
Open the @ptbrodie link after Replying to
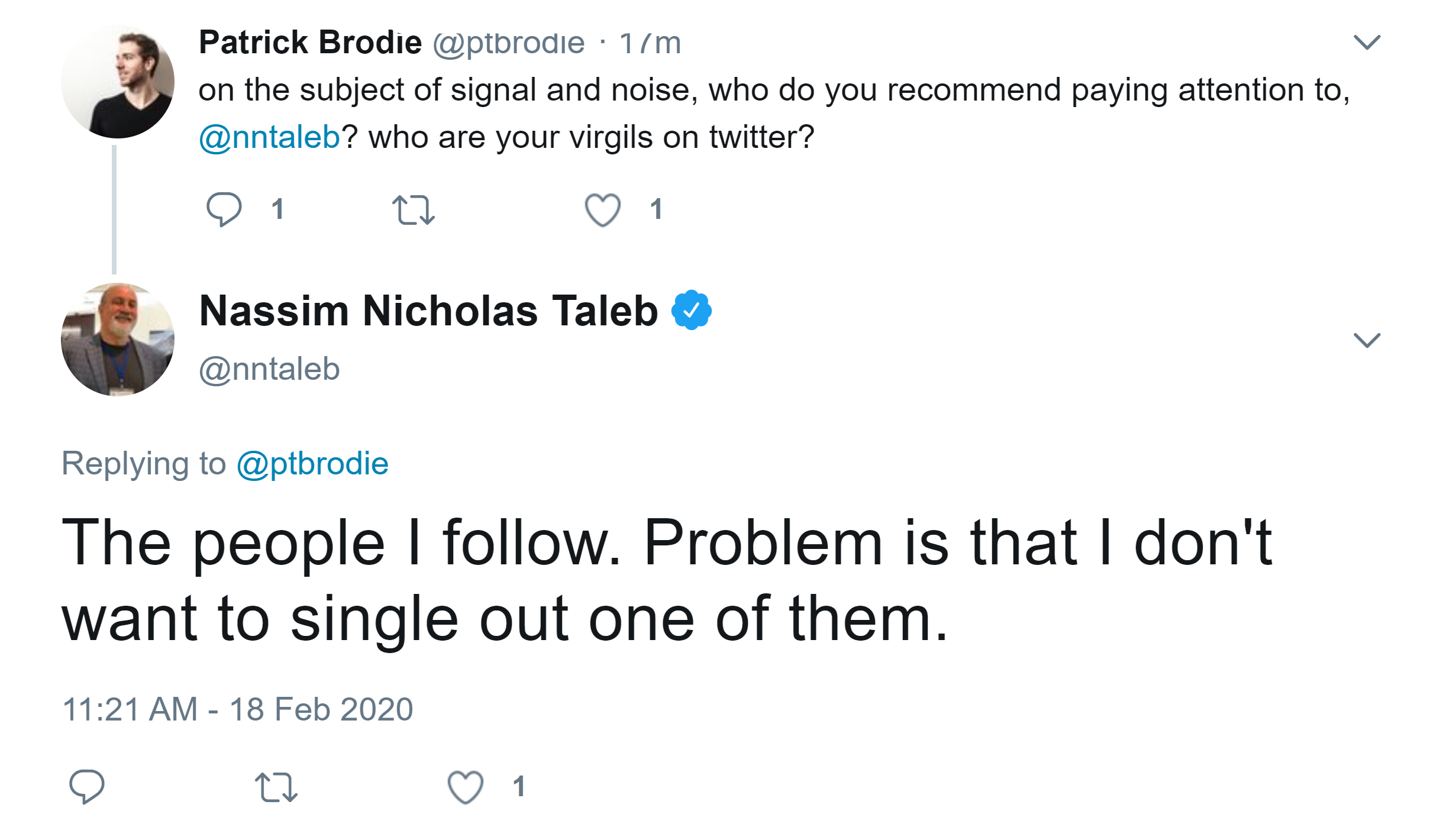tap(312, 463)
